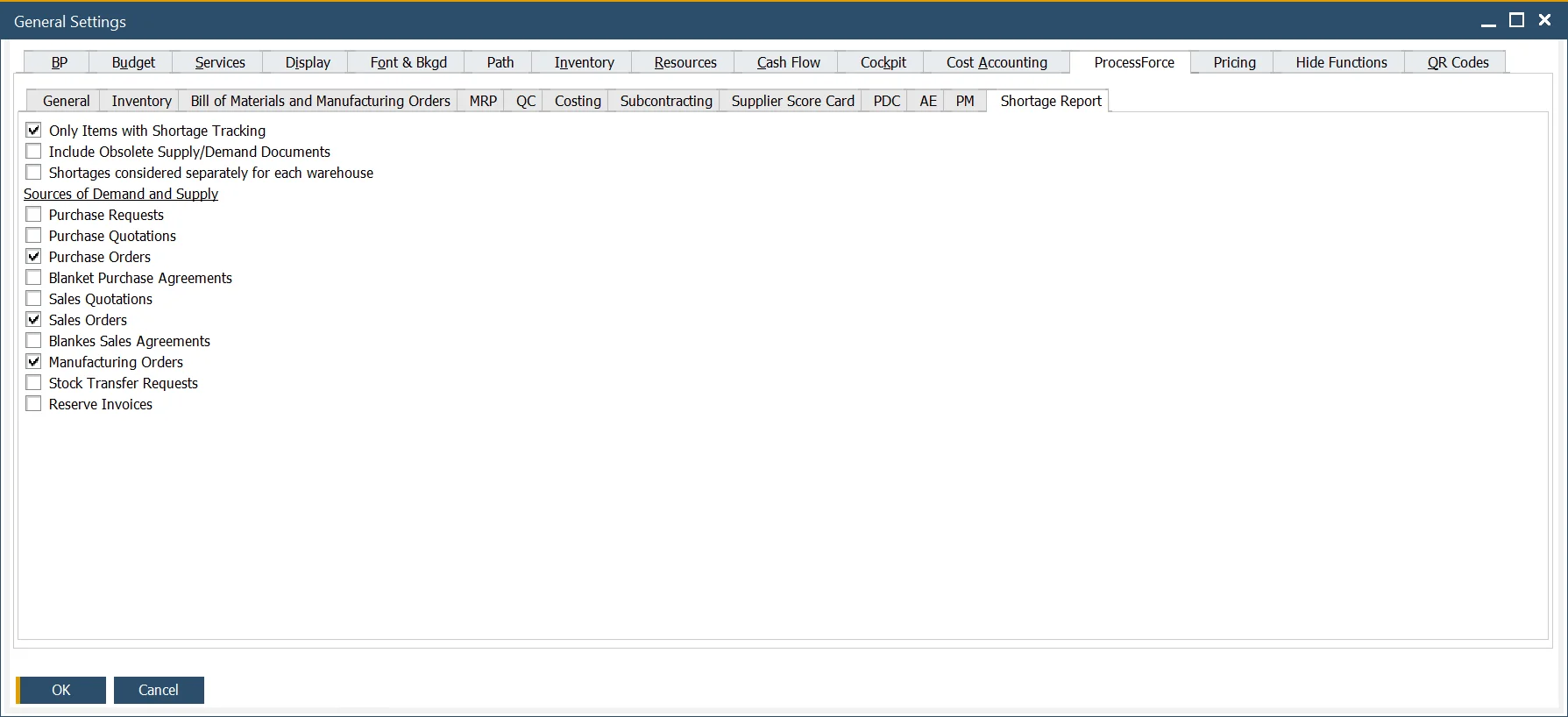Uncheck Only Items with Shortage Tracking

click(33, 131)
